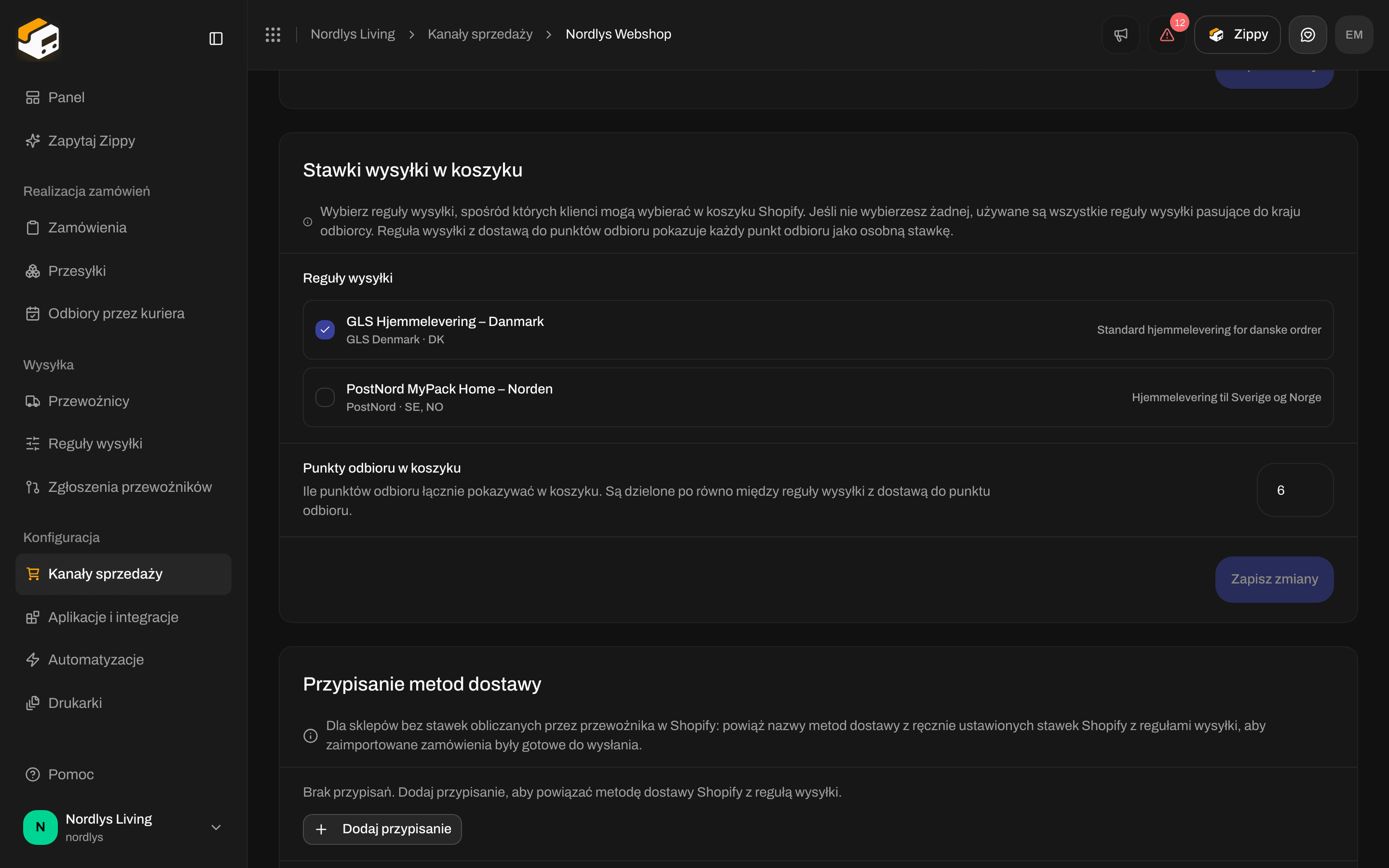This screenshot has height=868, width=1389.
Task: Open the support chat icon
Action: (1307, 34)
